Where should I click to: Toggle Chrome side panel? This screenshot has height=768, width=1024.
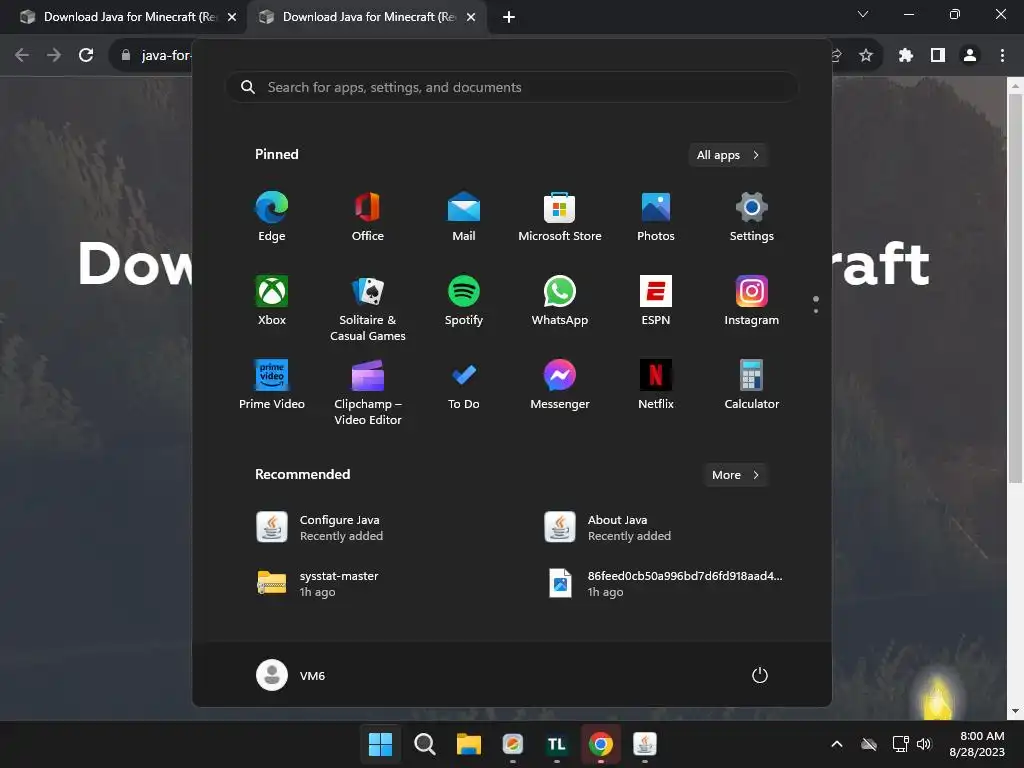click(938, 55)
